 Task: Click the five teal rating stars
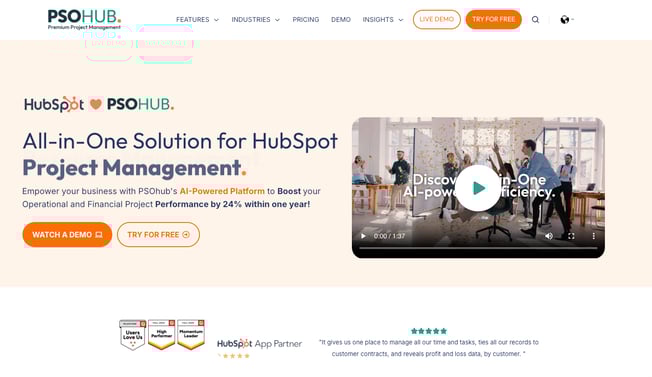(429, 331)
